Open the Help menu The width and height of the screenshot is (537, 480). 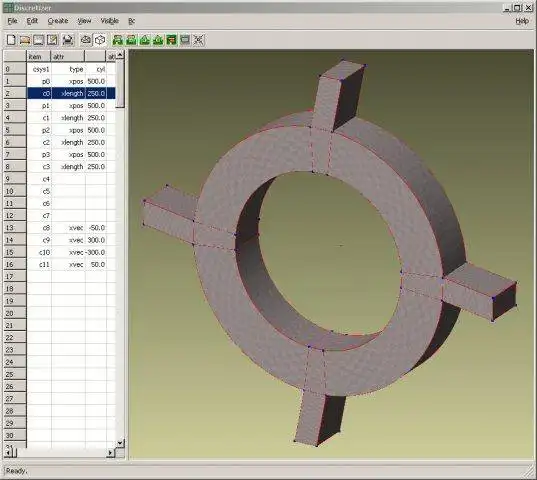[522, 21]
